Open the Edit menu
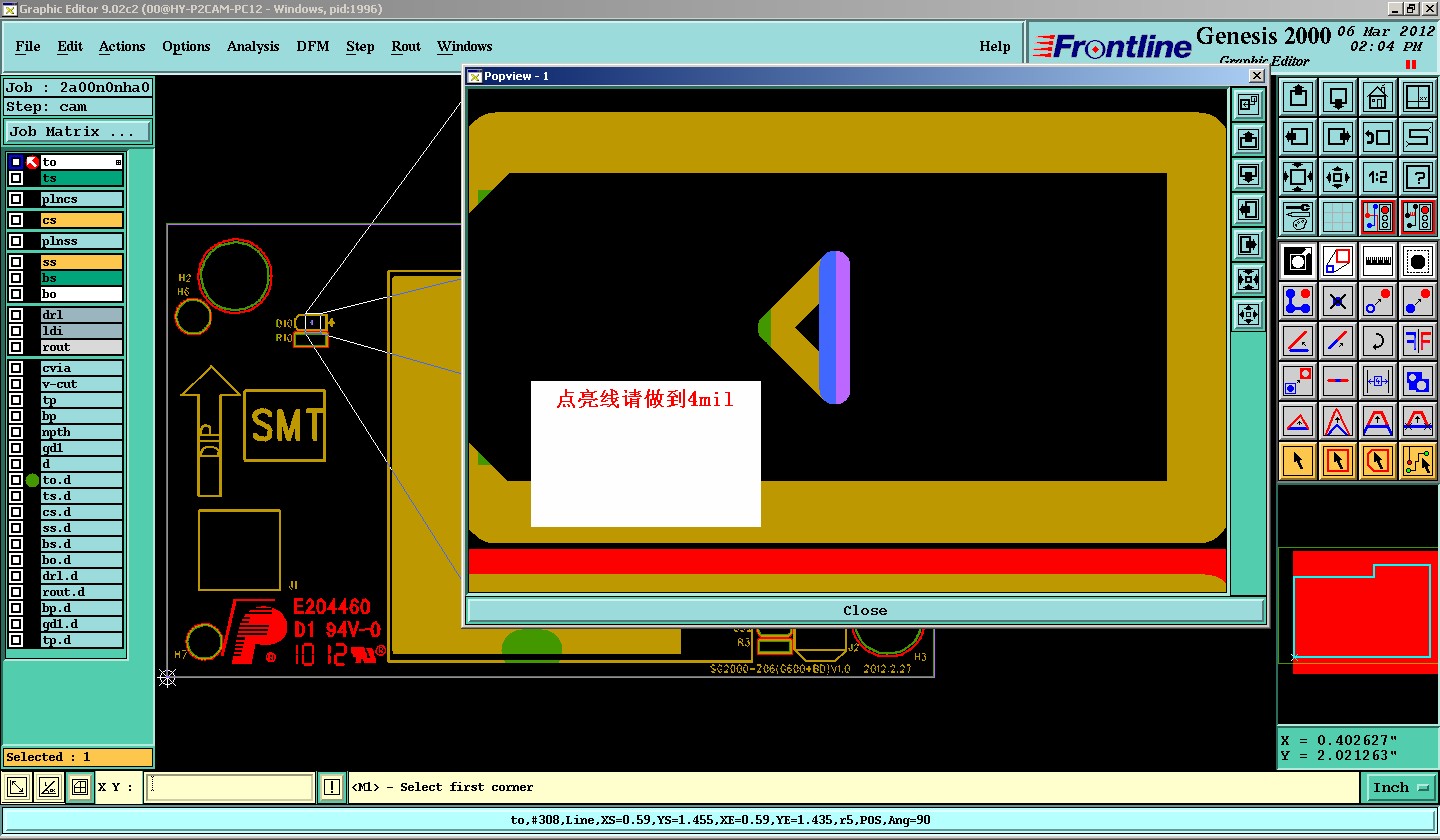Viewport: 1440px width, 840px height. tap(70, 46)
